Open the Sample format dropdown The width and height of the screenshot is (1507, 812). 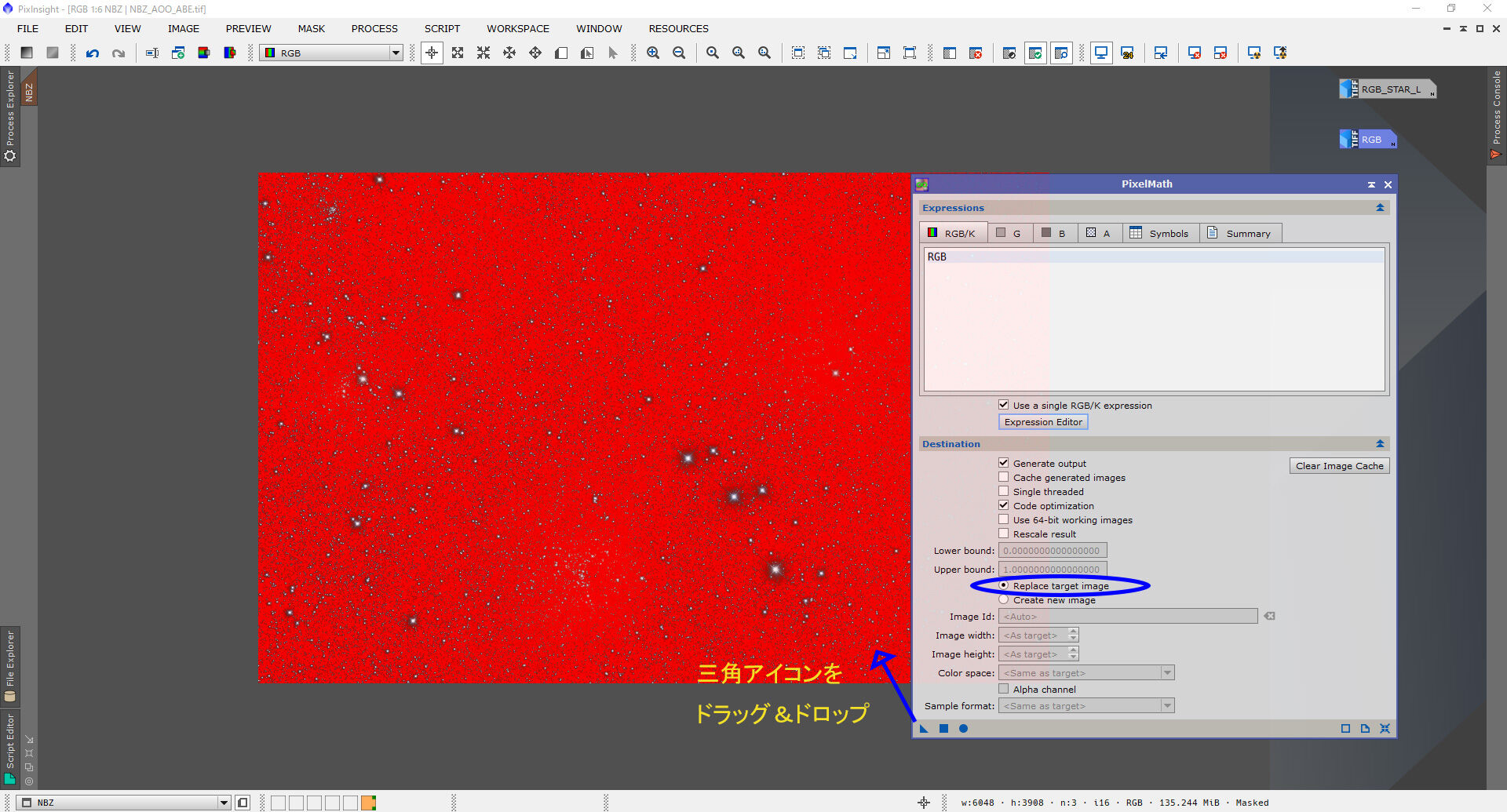pyautogui.click(x=1167, y=705)
